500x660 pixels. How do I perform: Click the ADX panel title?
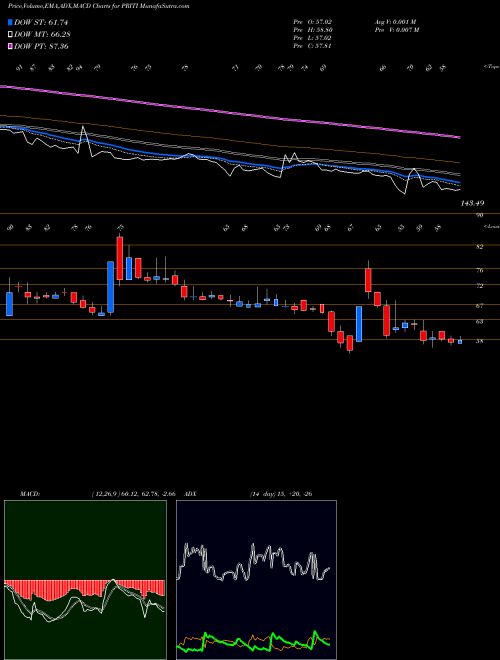190,494
